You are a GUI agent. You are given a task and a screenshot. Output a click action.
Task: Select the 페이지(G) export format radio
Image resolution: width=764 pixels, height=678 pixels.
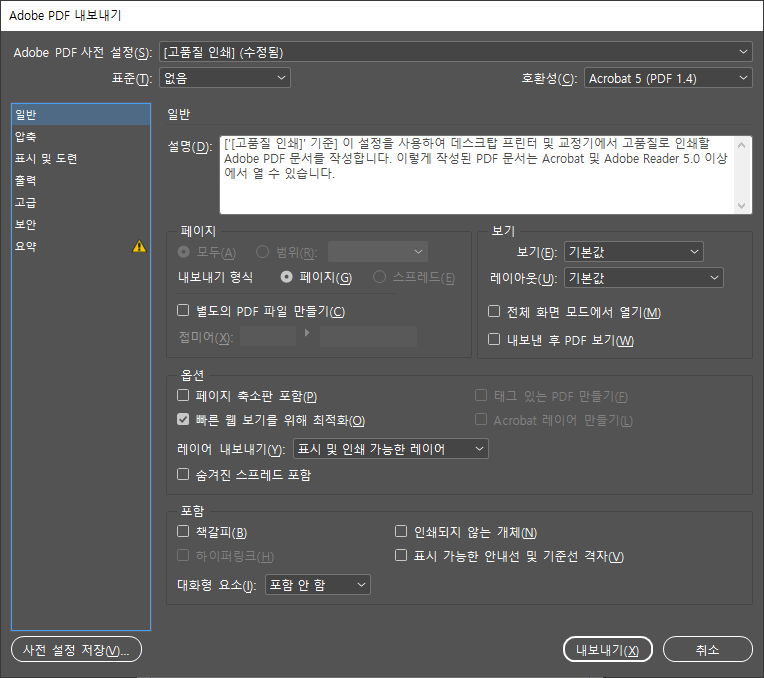(x=286, y=277)
